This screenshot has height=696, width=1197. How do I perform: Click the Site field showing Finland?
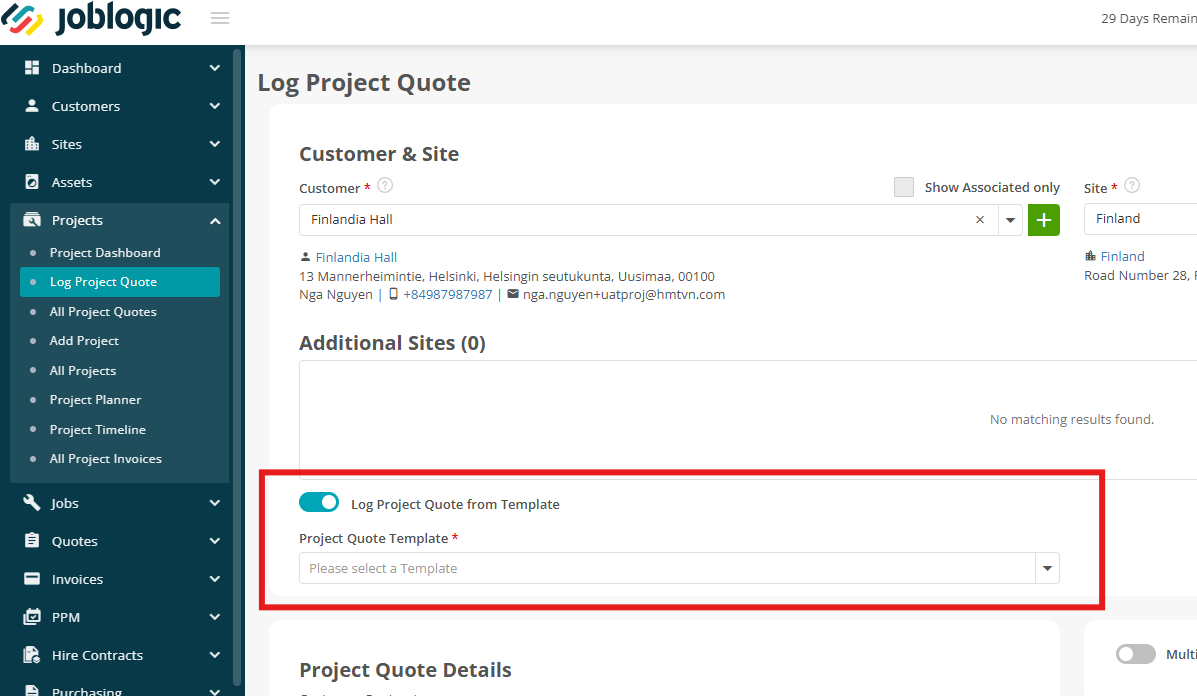1141,219
